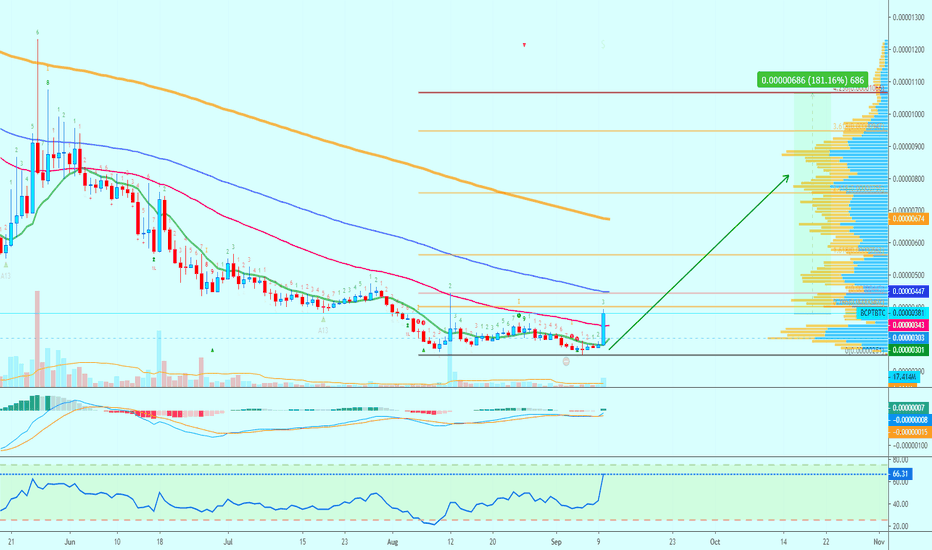The height and width of the screenshot is (550, 932).
Task: Click the Jul label on time axis
Action: tap(228, 542)
